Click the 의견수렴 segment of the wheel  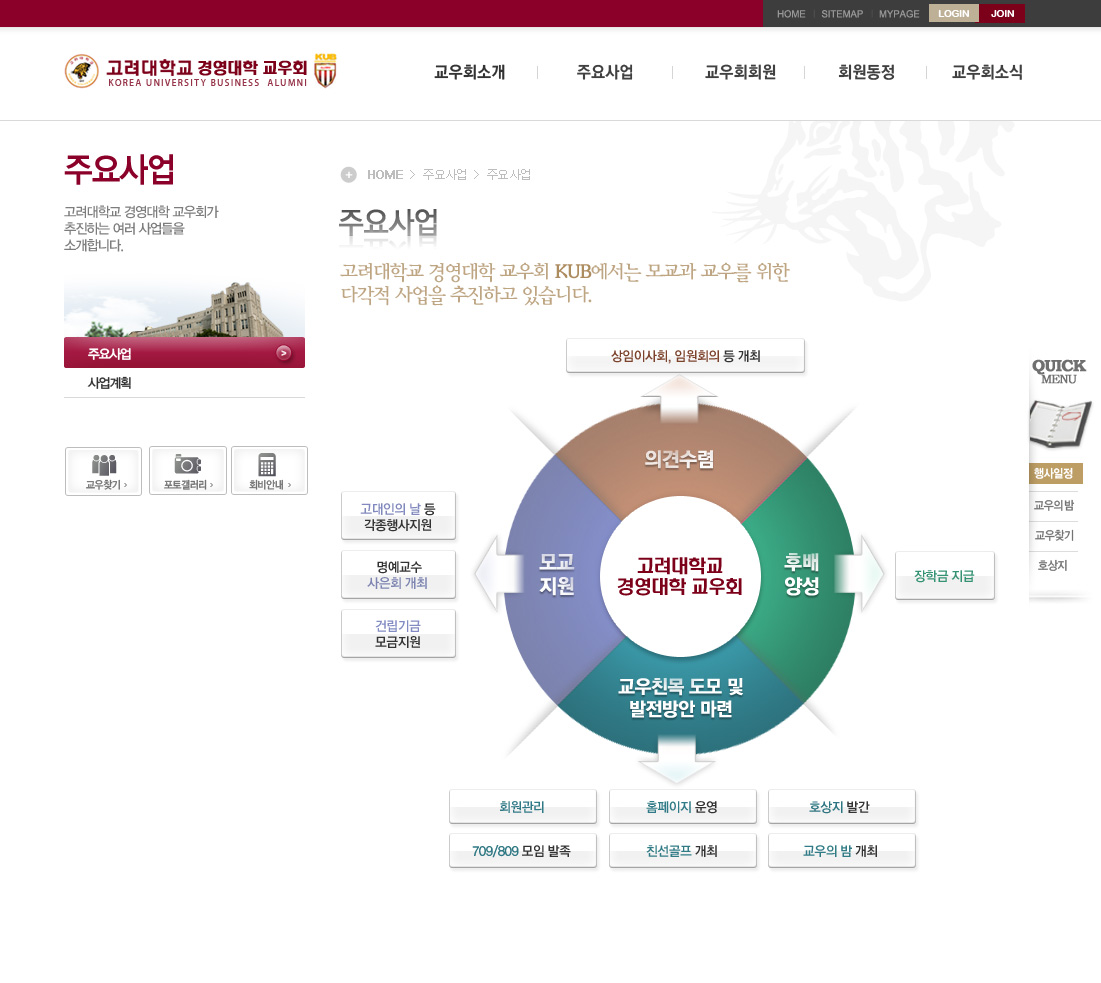[679, 458]
